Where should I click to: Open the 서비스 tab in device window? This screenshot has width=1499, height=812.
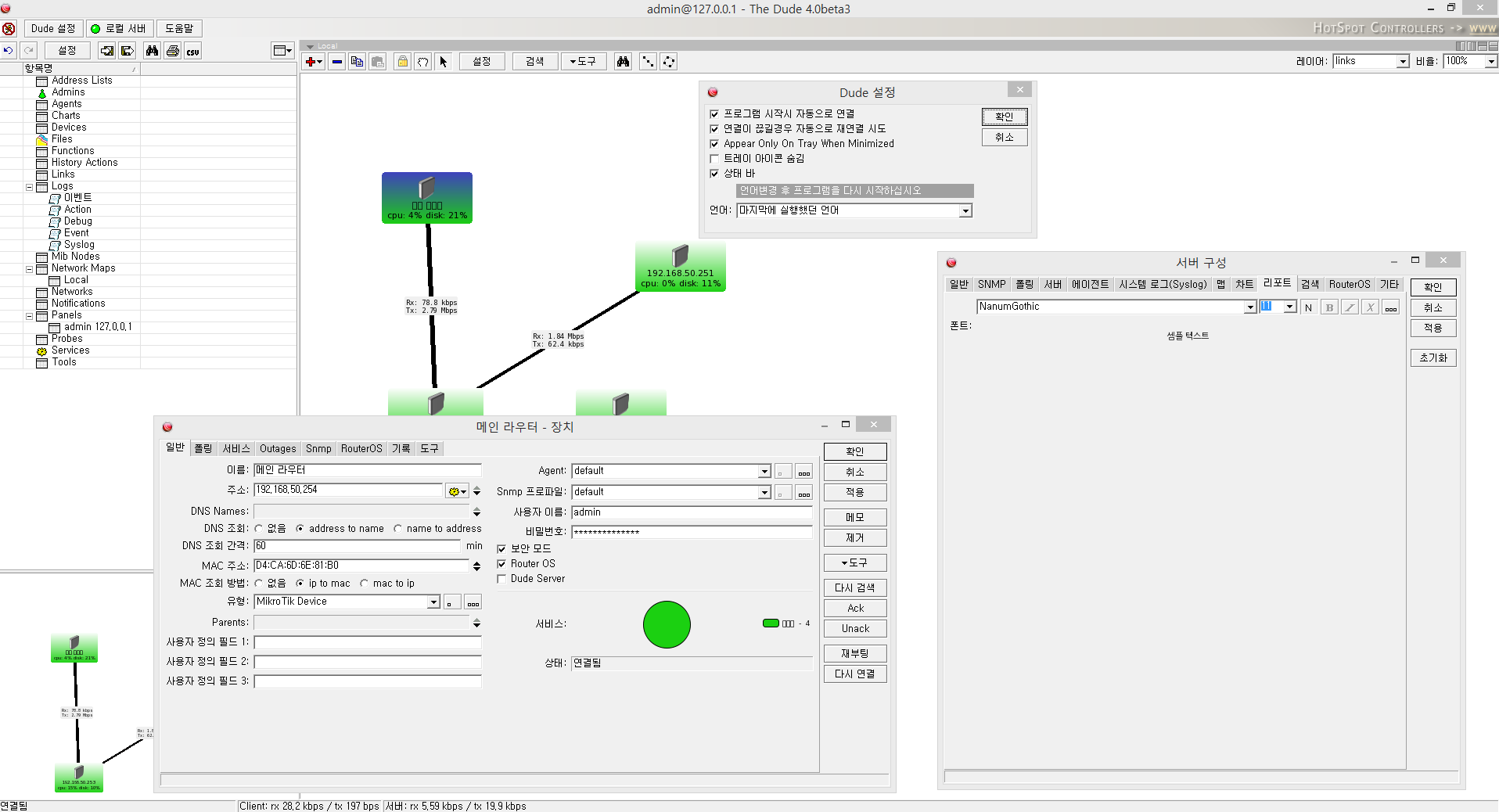click(236, 449)
